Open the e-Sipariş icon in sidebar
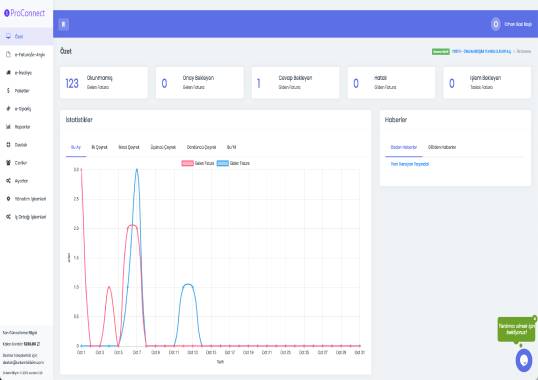This screenshot has width=538, height=380. [x=9, y=109]
